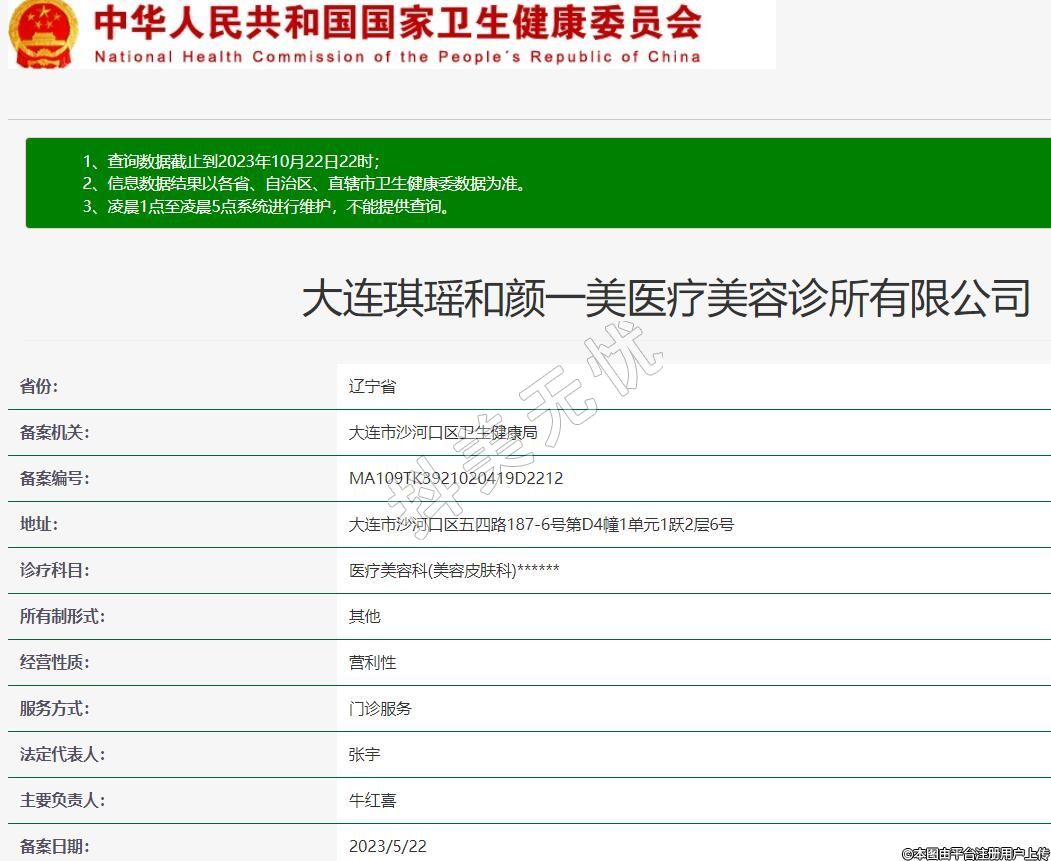Click the 经营性质 value 营利性
1051x861 pixels.
click(372, 663)
